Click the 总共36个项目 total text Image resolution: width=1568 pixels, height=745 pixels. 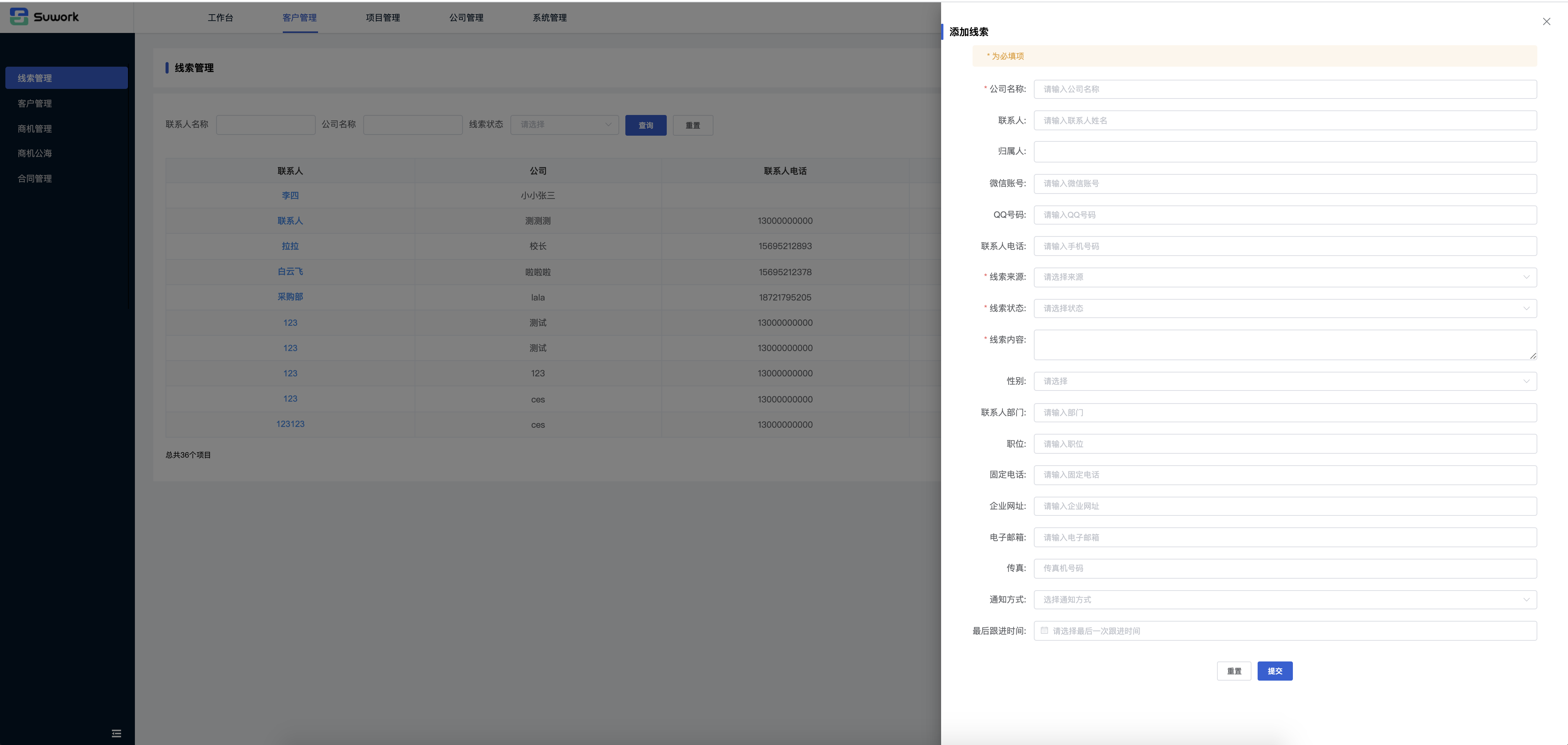(188, 455)
